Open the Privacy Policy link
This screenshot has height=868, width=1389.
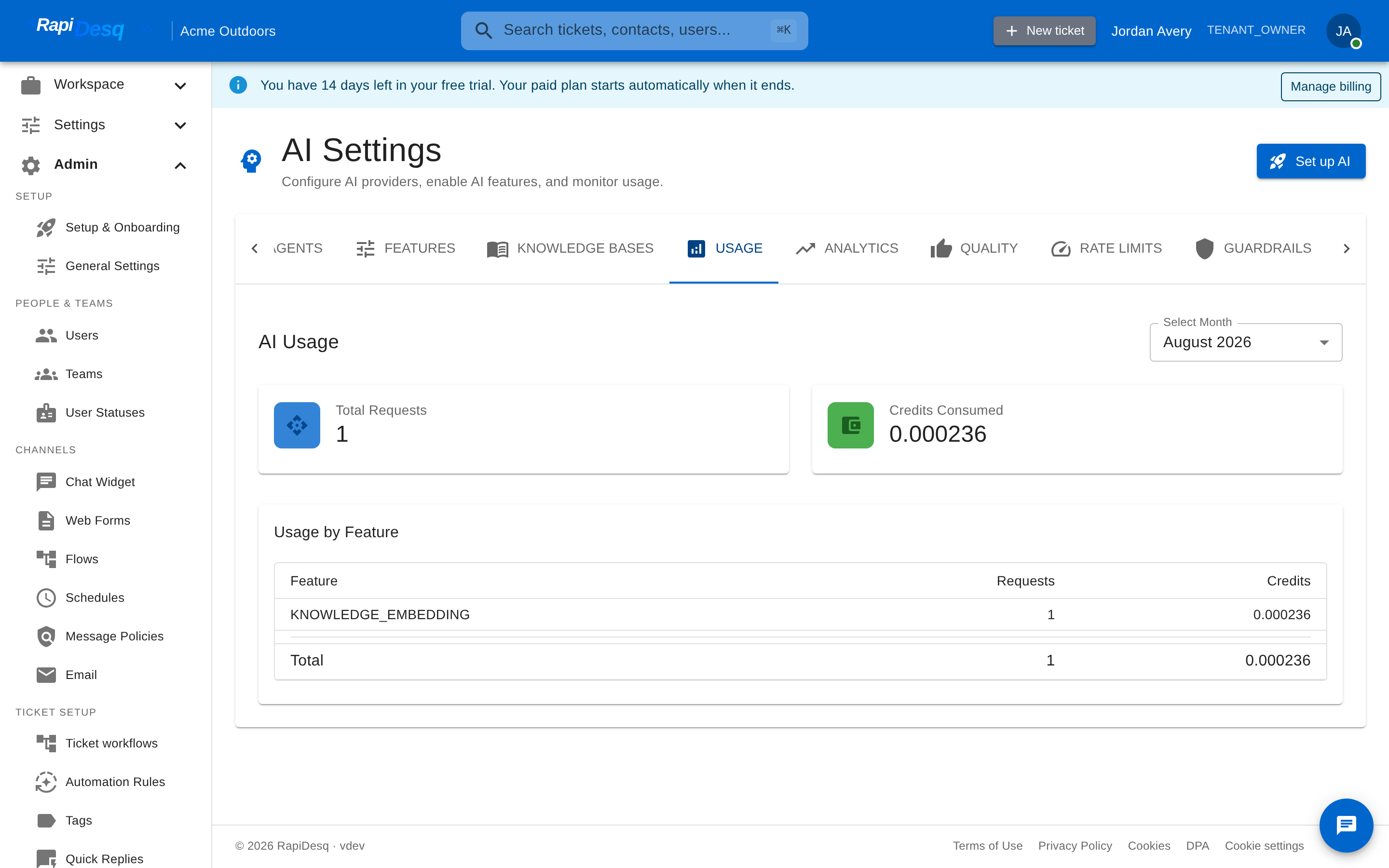click(x=1075, y=846)
